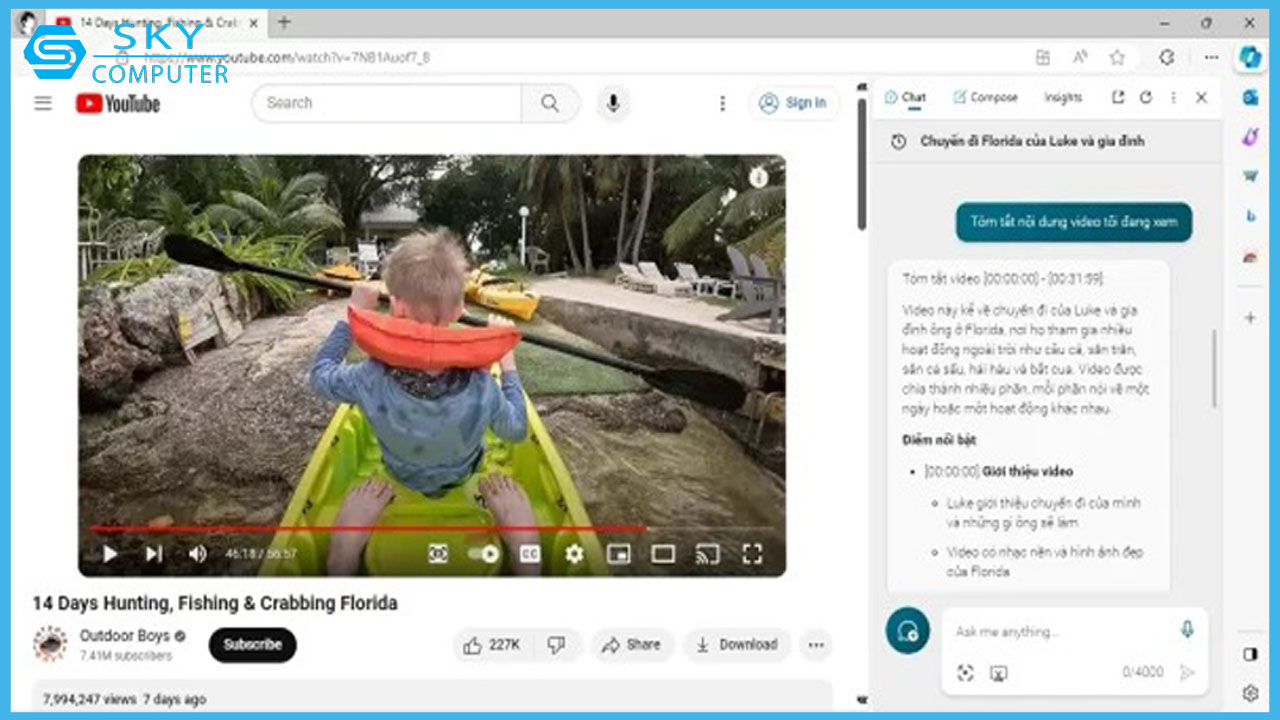
Task: Open the Copilot chat in new window
Action: 1118,98
